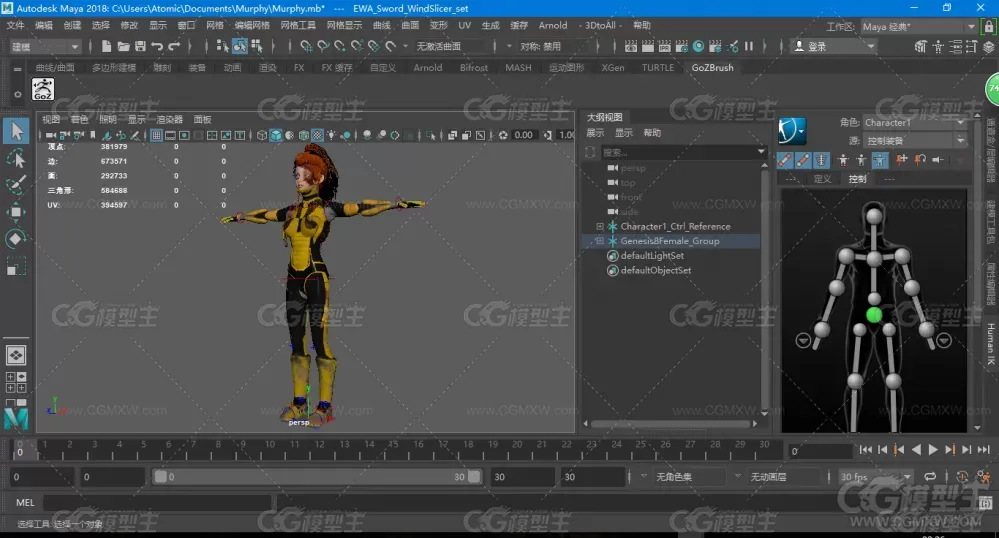Go to start of playback range

coord(865,449)
